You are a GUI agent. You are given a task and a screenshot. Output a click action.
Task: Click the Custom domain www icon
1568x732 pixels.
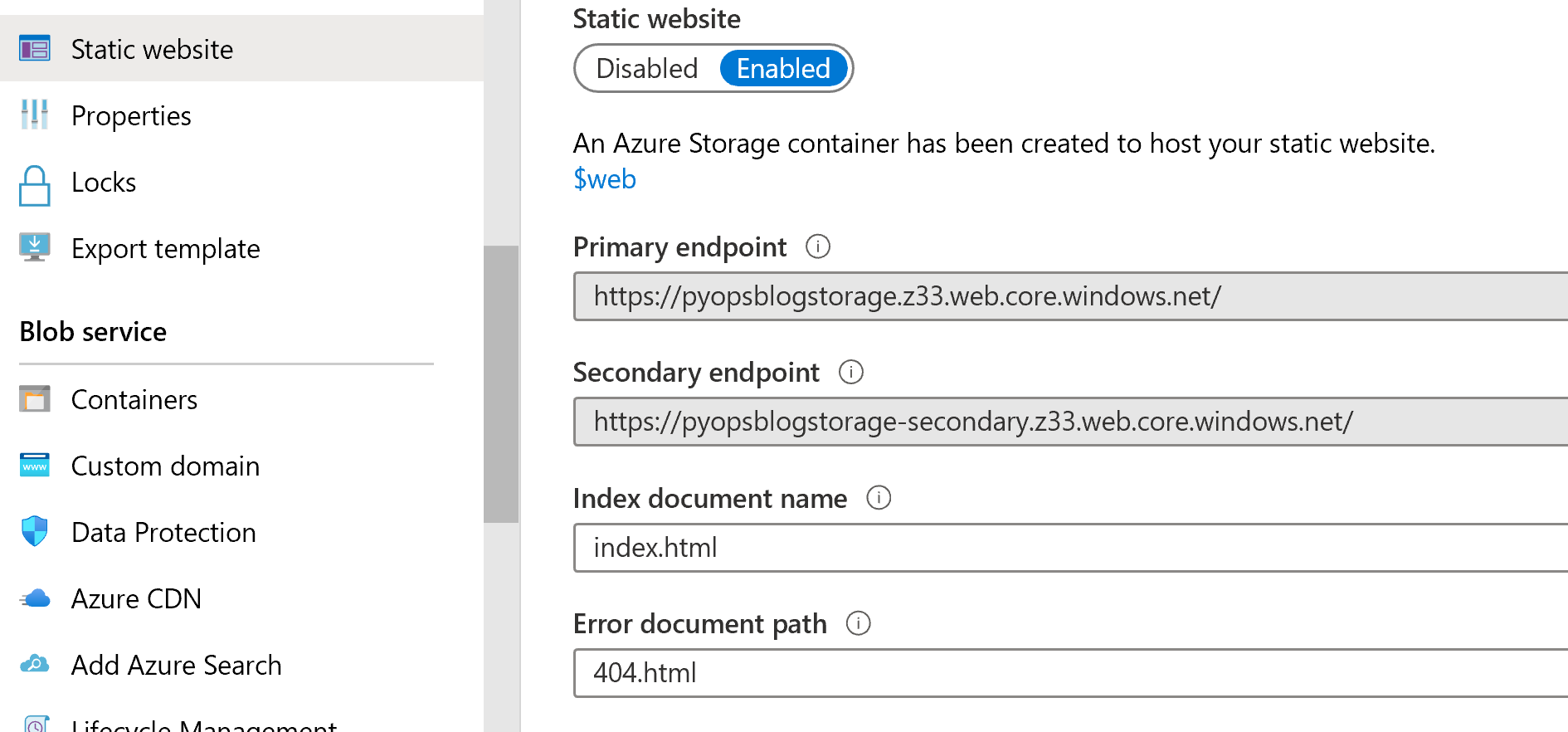coord(35,466)
